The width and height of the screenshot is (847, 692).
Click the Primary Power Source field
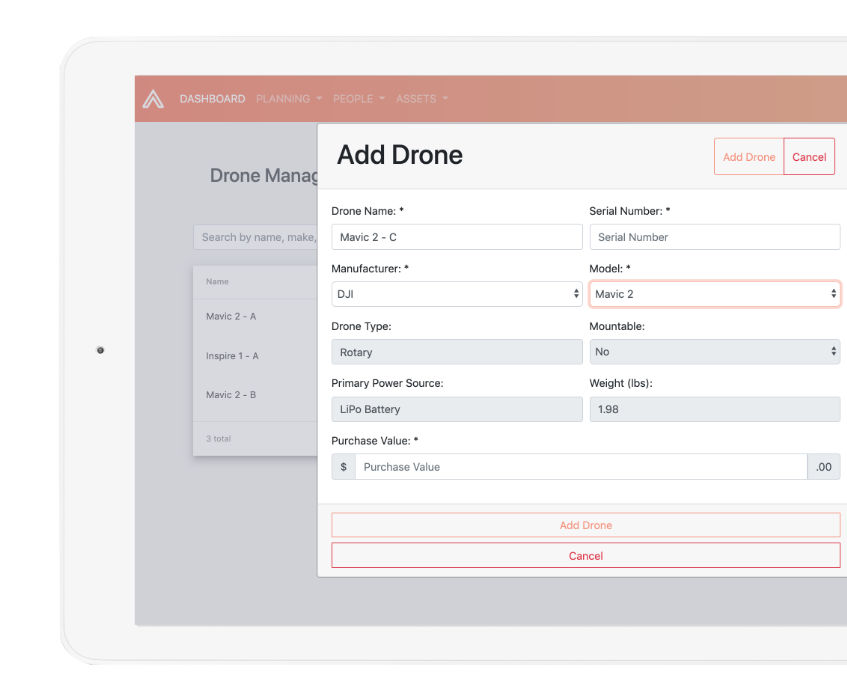point(457,409)
